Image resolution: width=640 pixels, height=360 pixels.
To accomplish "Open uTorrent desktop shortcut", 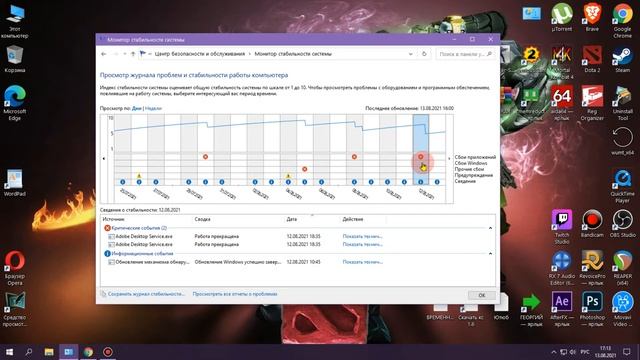I will 562,18.
